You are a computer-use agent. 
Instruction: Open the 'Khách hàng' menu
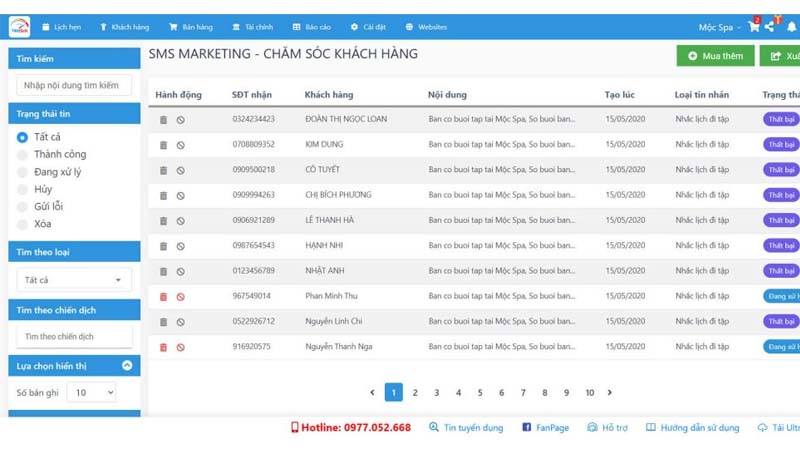click(124, 27)
